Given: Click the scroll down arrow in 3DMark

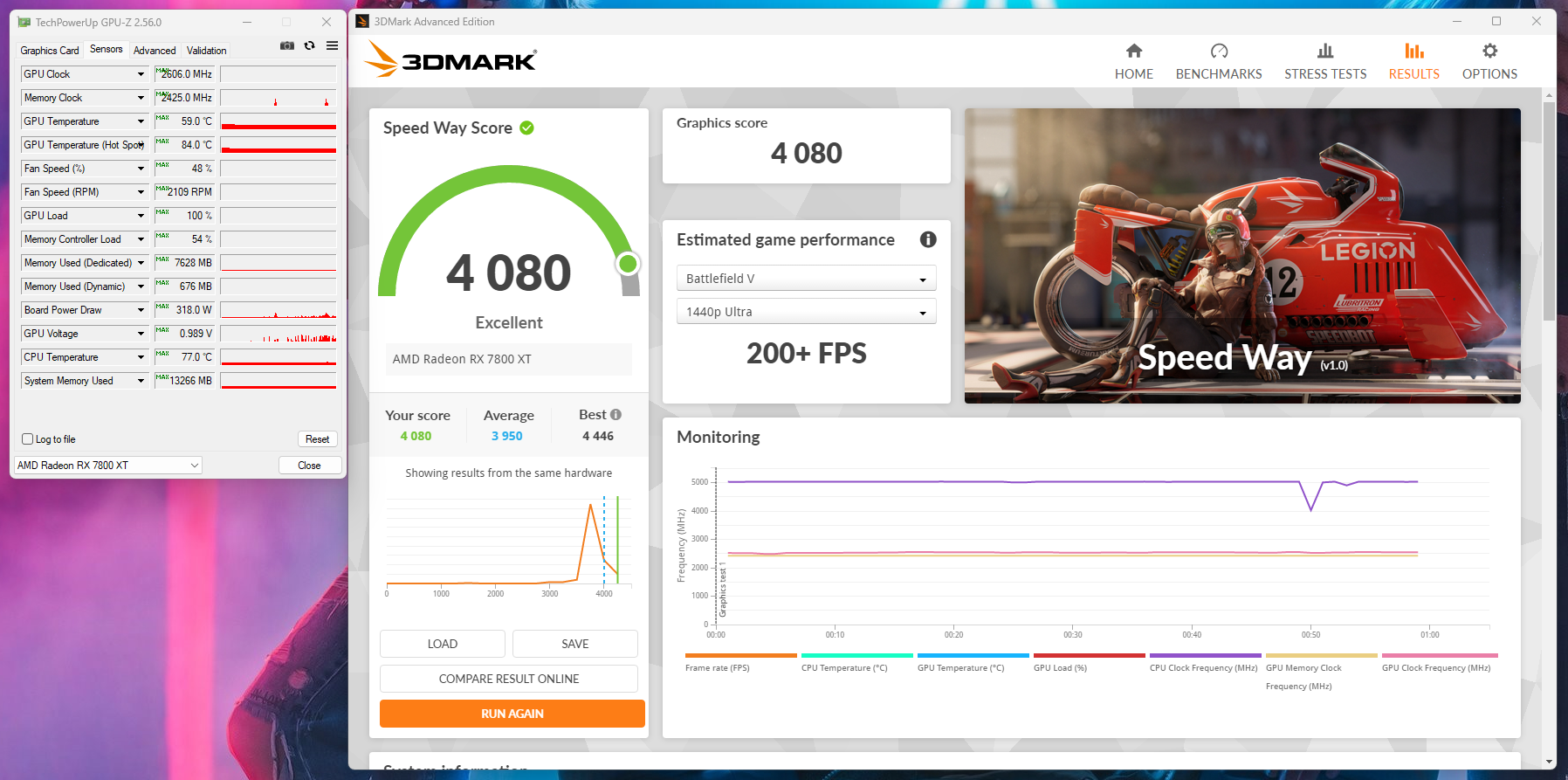Looking at the screenshot, I should (1550, 762).
